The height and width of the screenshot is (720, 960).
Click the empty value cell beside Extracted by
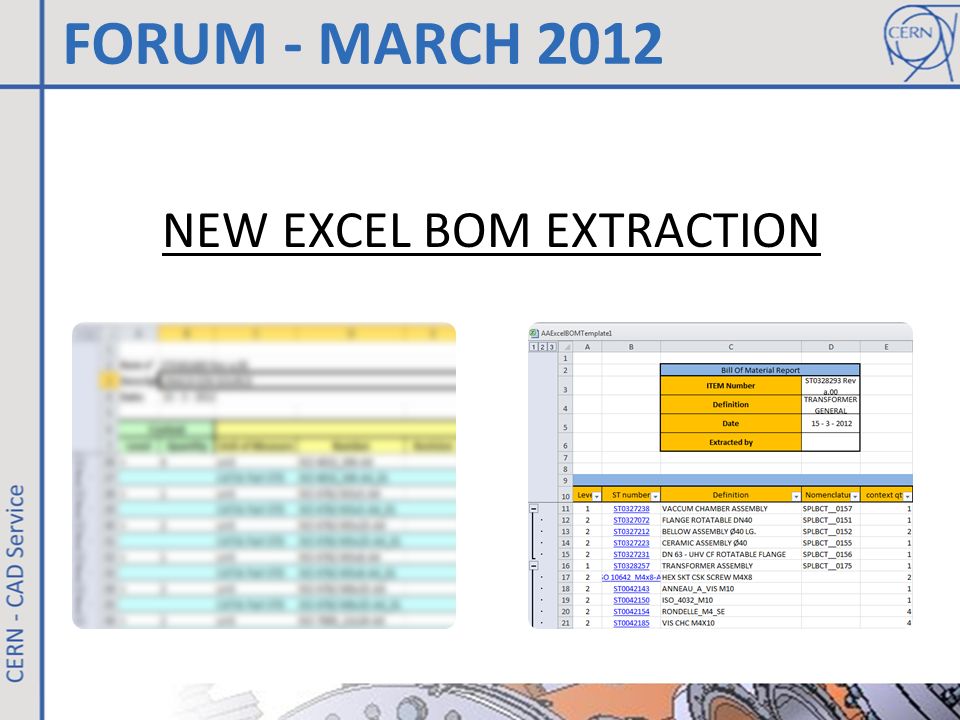[831, 442]
